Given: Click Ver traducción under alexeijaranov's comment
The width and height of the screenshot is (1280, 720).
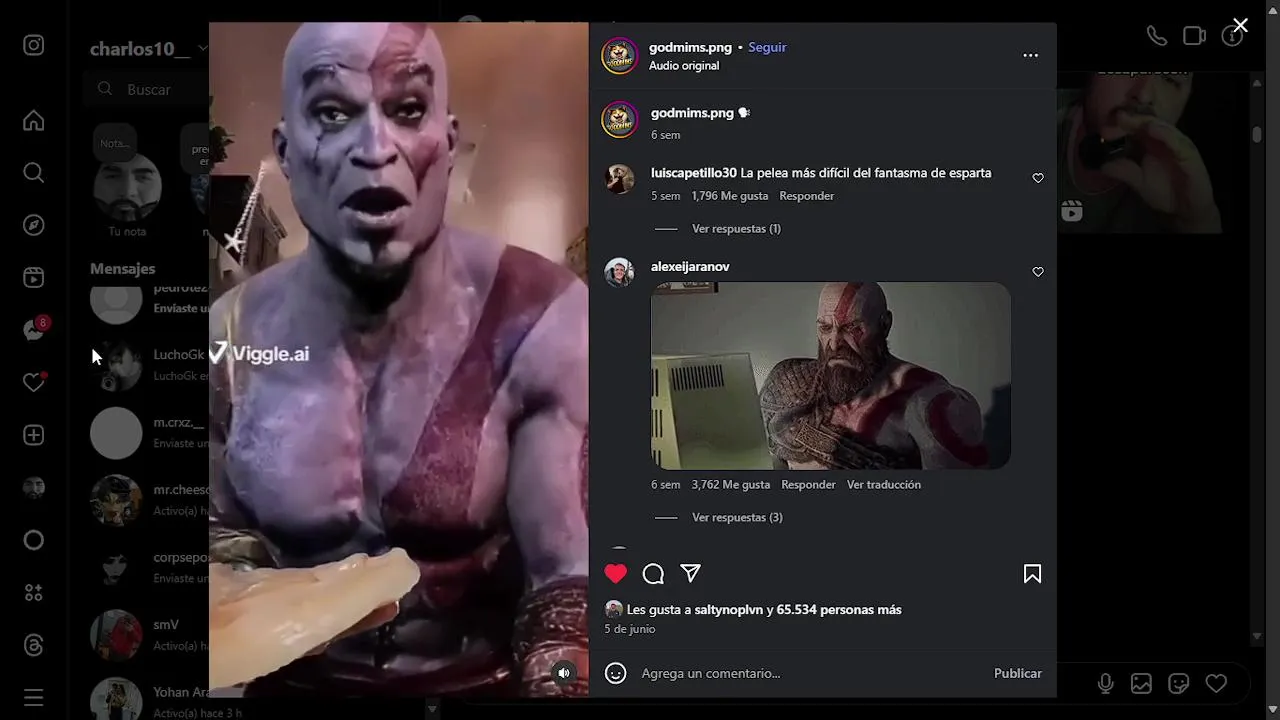Looking at the screenshot, I should (x=884, y=484).
